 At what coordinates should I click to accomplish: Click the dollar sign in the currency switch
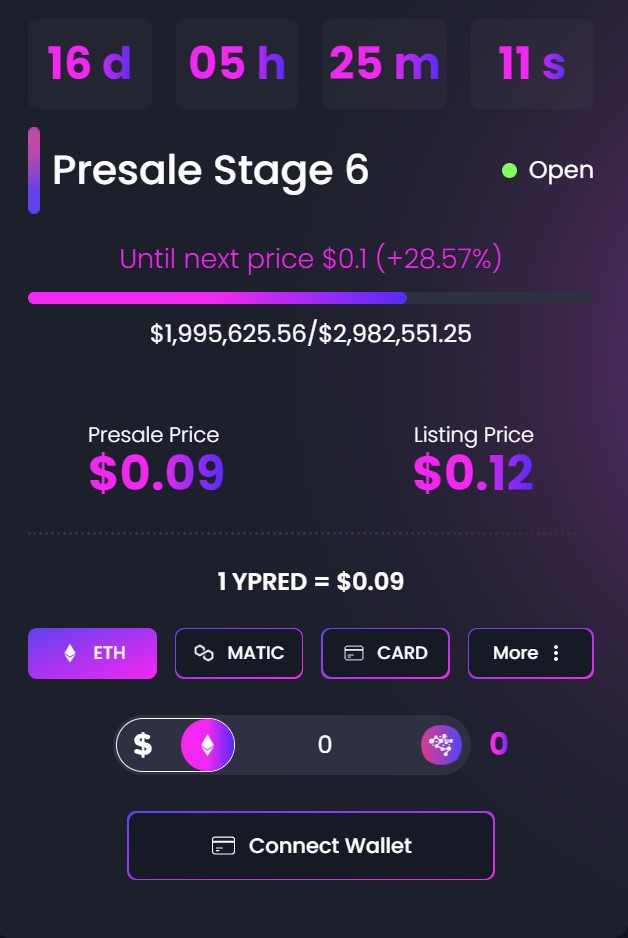pyautogui.click(x=142, y=745)
